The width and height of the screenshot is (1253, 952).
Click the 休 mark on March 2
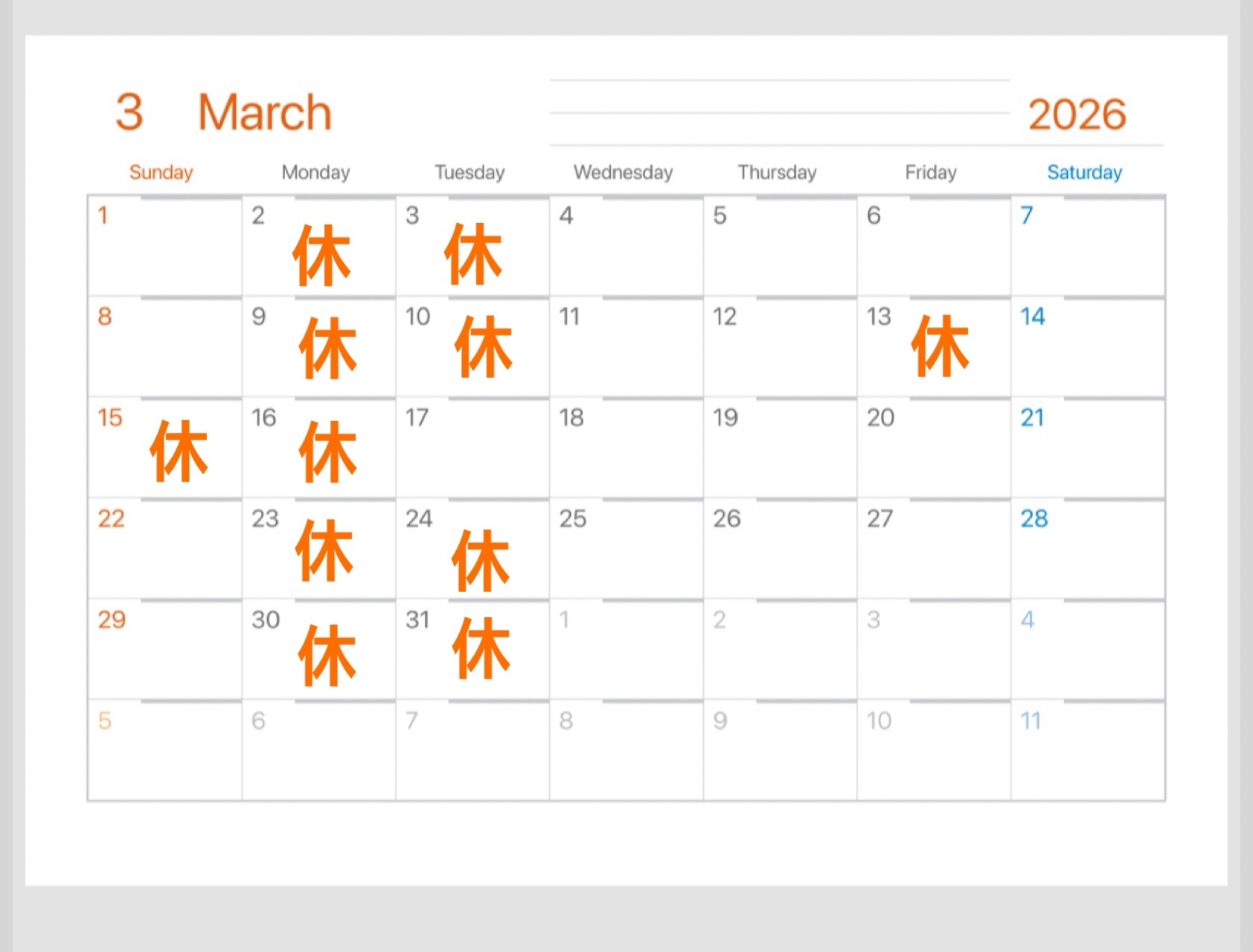tap(321, 256)
